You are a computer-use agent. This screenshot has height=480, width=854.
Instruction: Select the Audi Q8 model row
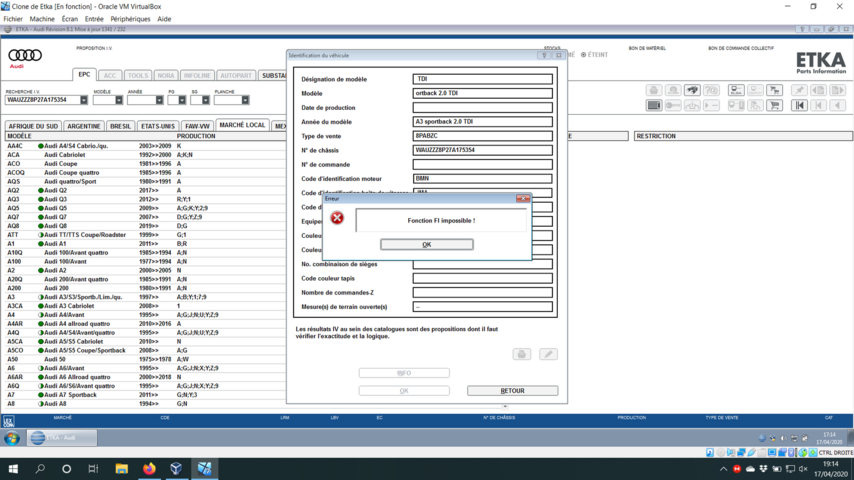pyautogui.click(x=145, y=226)
